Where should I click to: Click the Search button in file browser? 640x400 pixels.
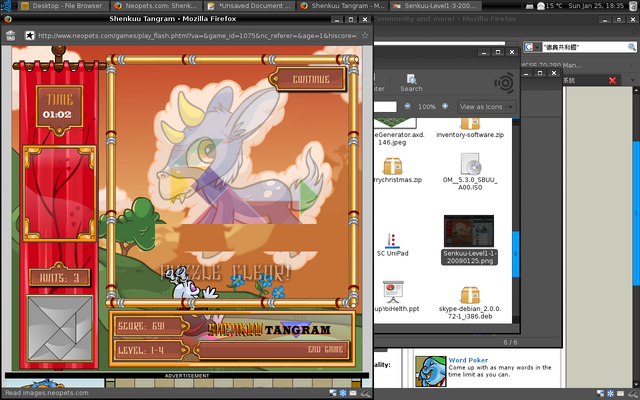coord(411,83)
